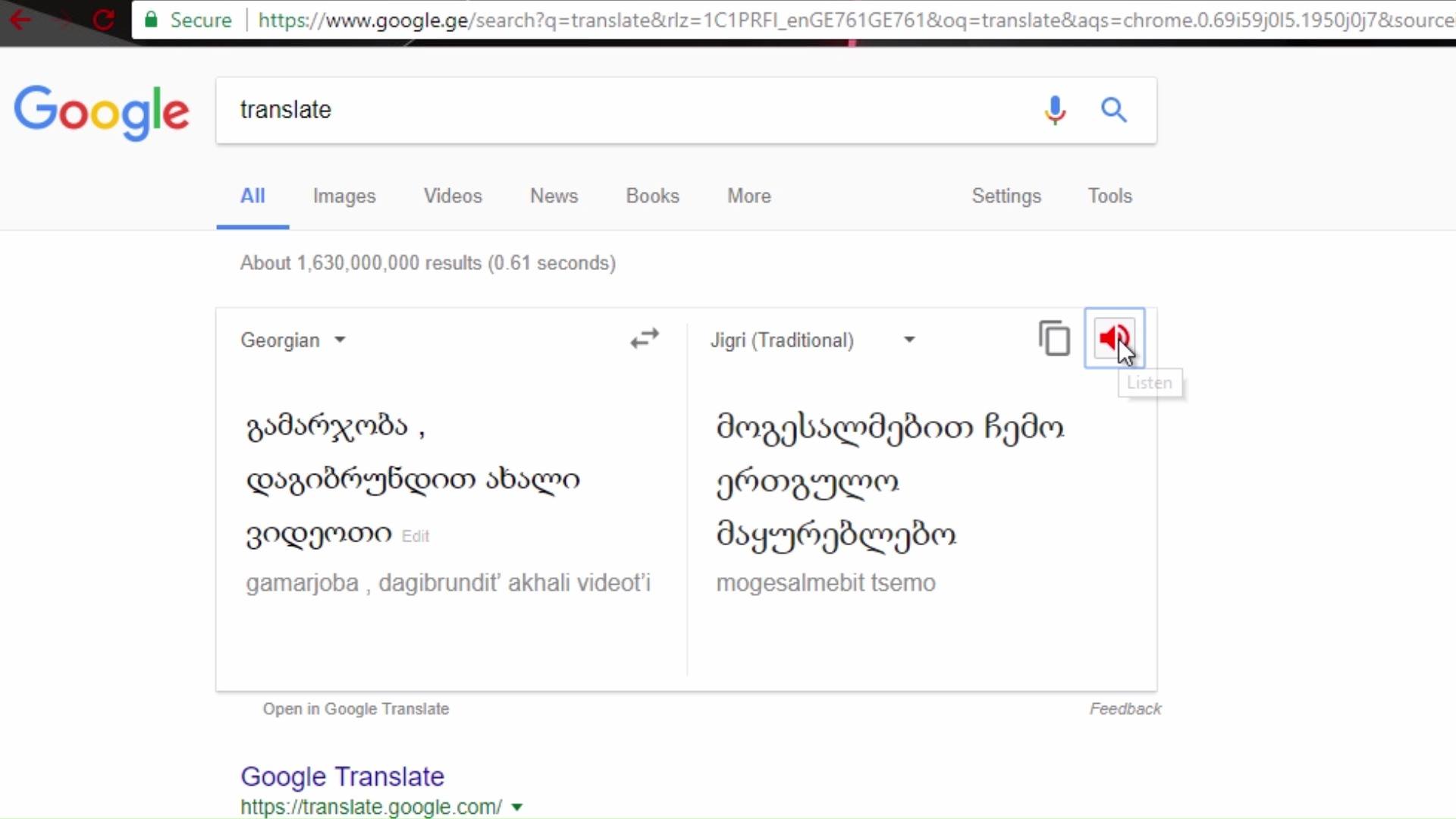Screen dimensions: 1456x819
Task: Click Edit beside the Georgian source text
Action: click(x=415, y=536)
